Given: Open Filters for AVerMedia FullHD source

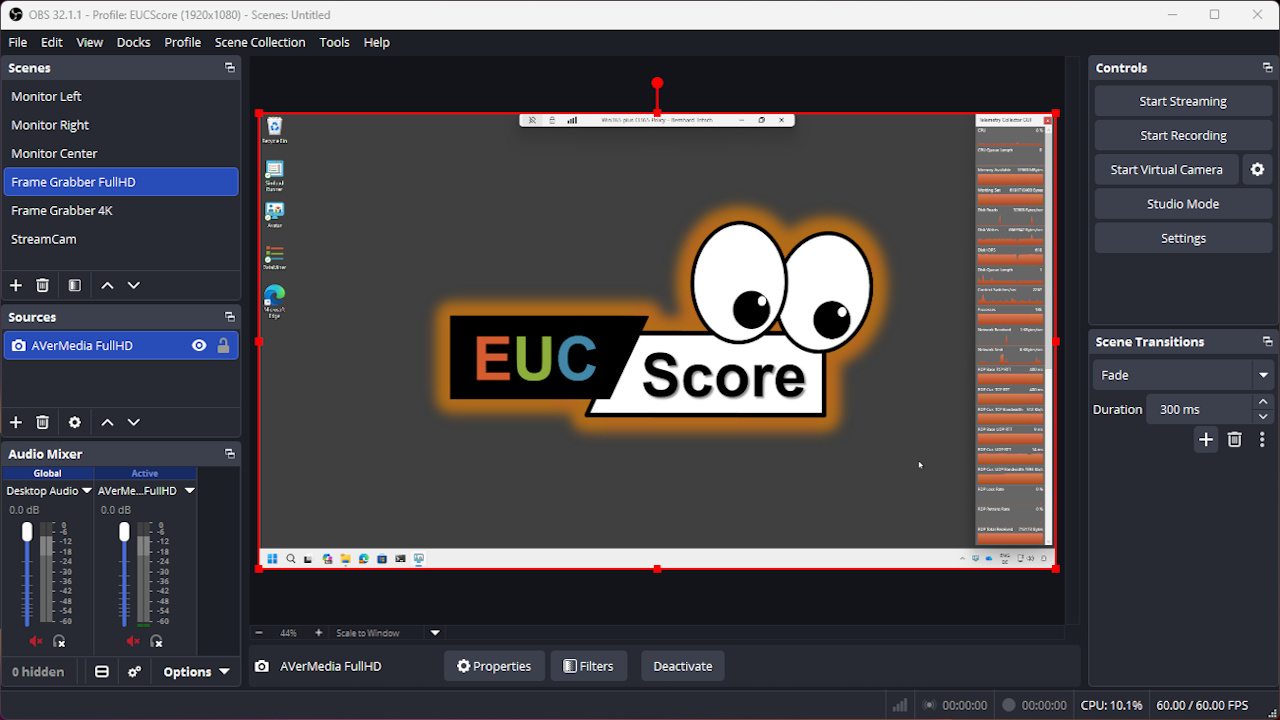Looking at the screenshot, I should 588,666.
